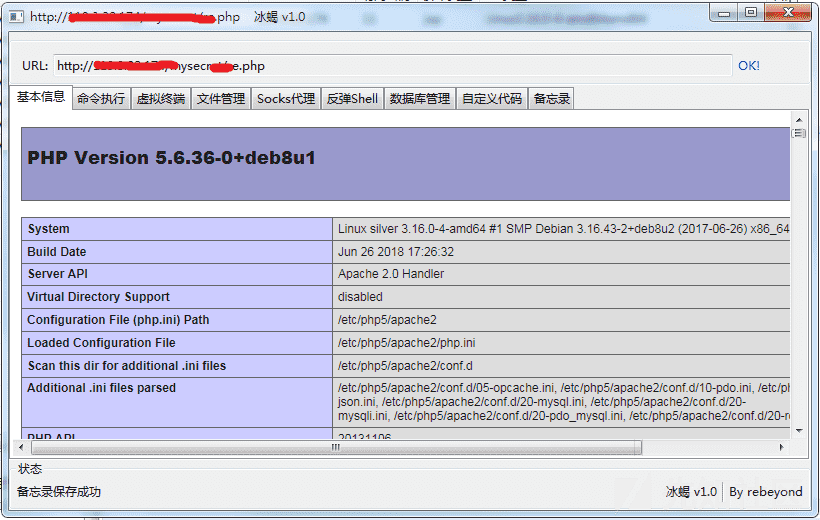Click the 05-opcache.ini parsed files value

coord(563,402)
